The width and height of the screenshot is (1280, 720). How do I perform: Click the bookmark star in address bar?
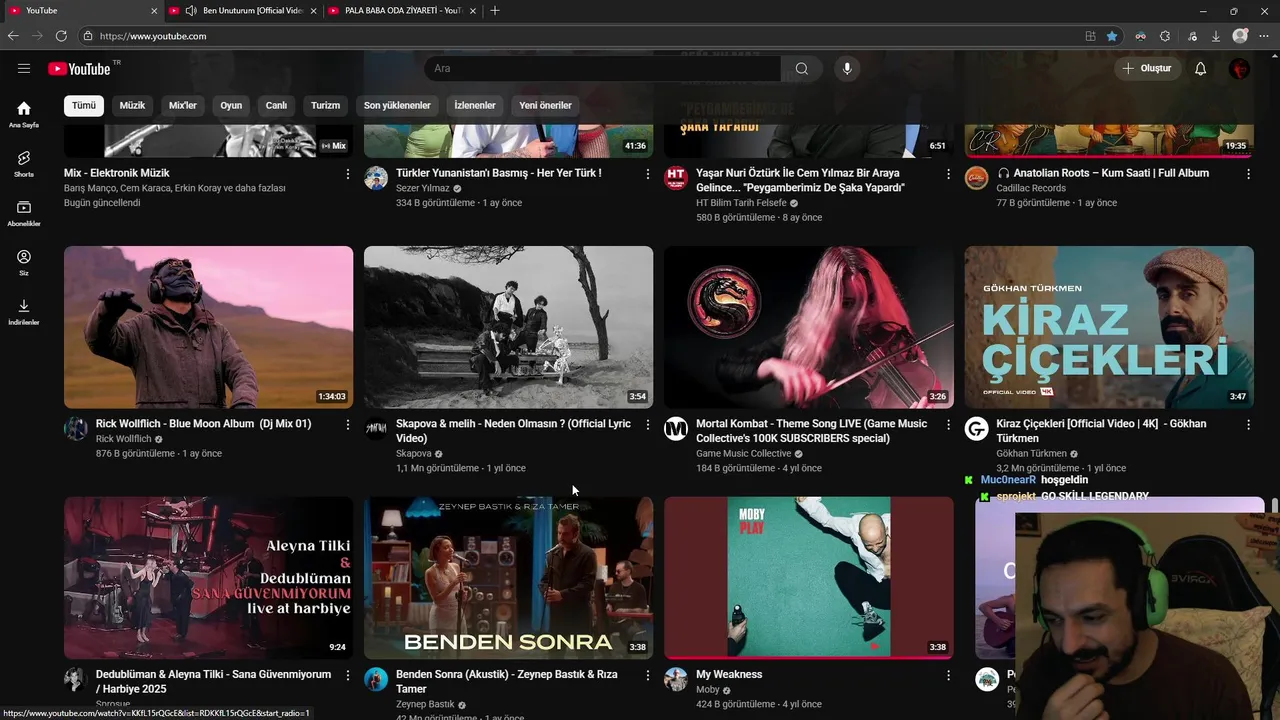tap(1112, 36)
